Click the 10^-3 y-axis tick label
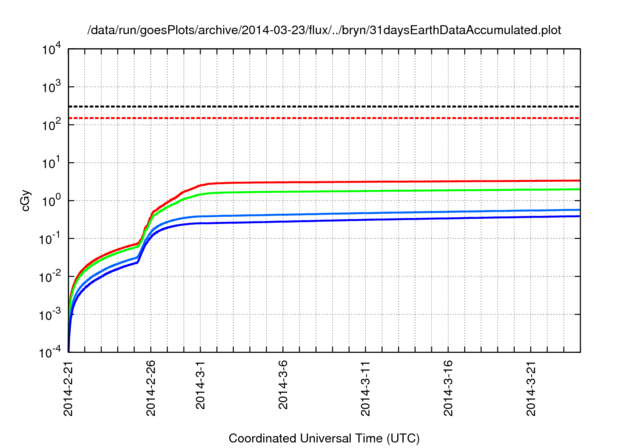 50,315
